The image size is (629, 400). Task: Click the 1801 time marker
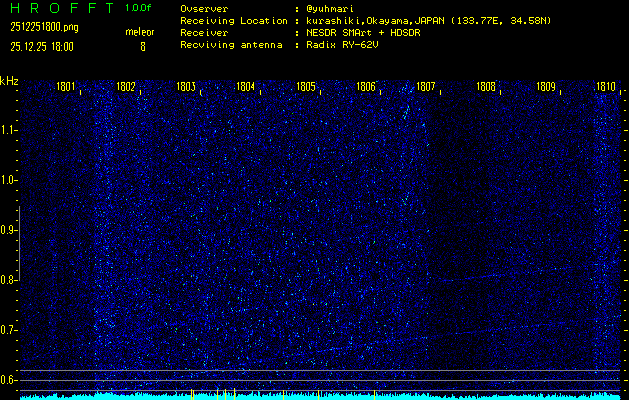click(66, 87)
